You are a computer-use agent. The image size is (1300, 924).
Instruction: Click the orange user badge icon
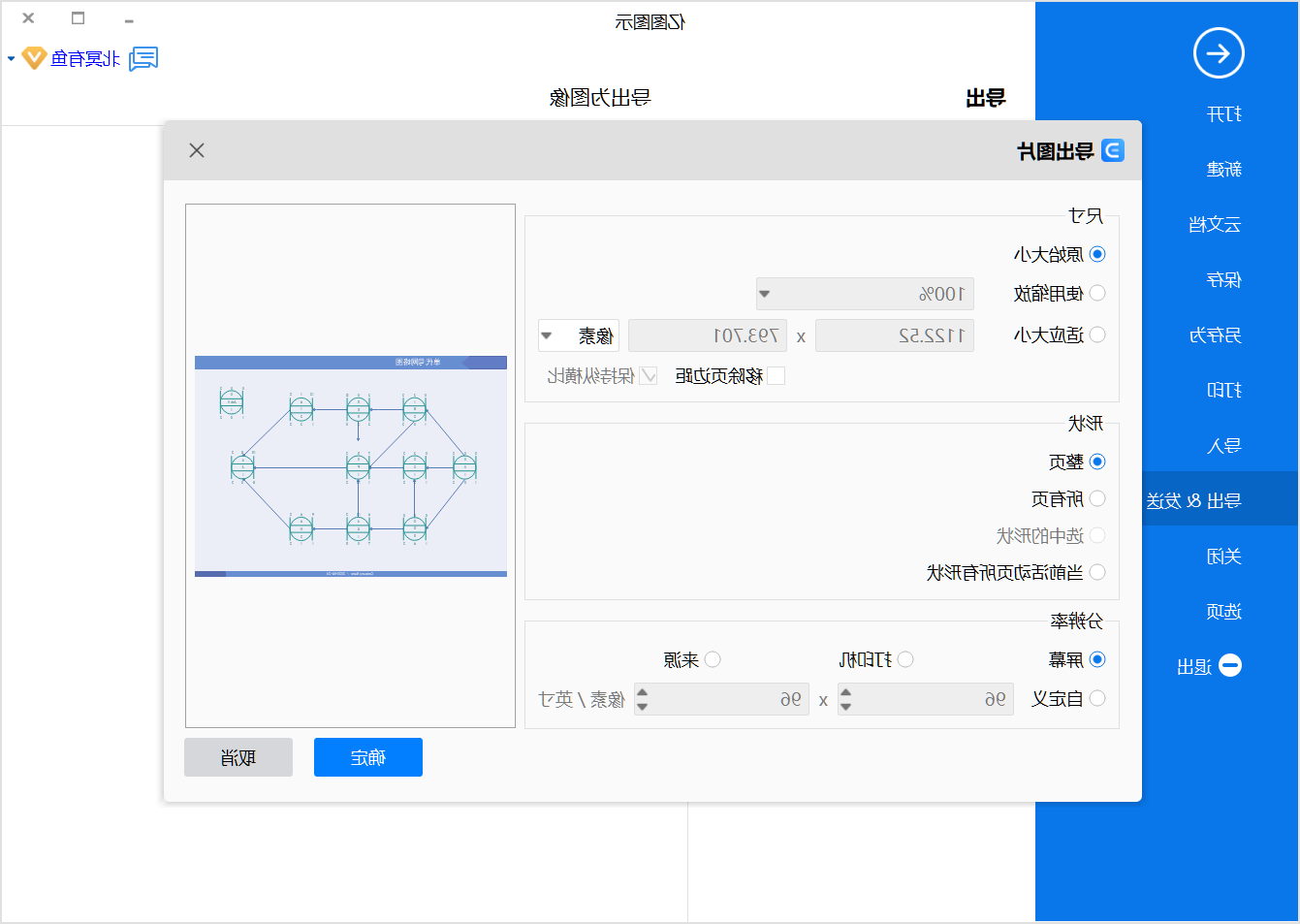point(34,58)
